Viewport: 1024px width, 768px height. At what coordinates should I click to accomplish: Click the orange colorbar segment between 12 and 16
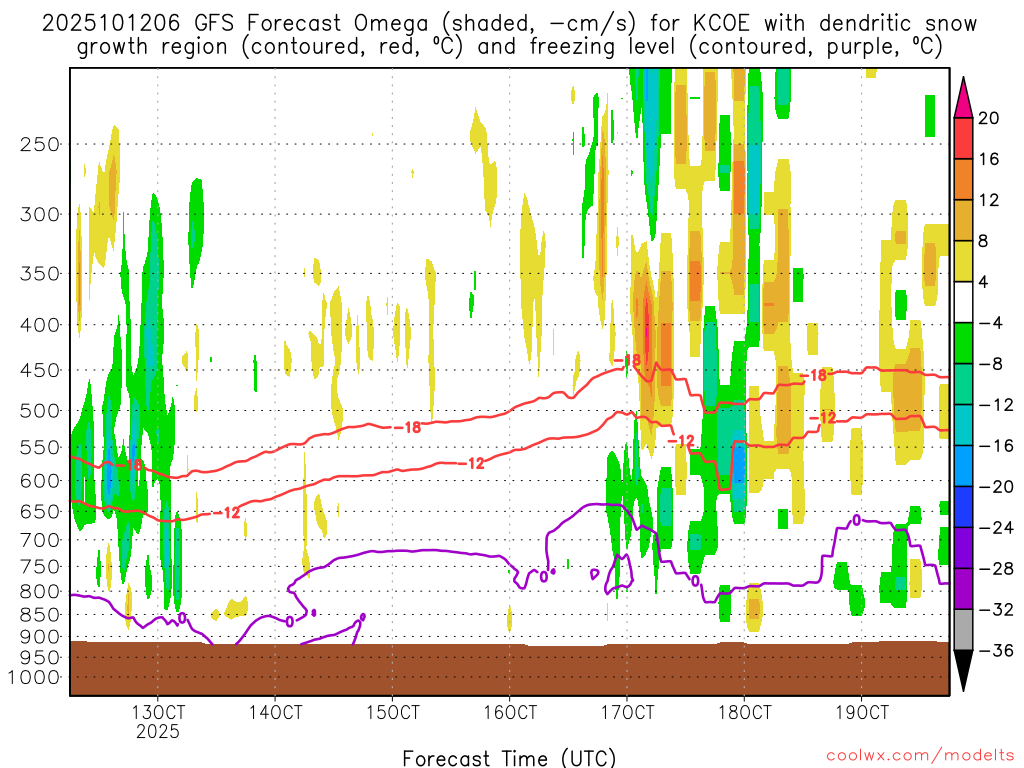tap(963, 179)
